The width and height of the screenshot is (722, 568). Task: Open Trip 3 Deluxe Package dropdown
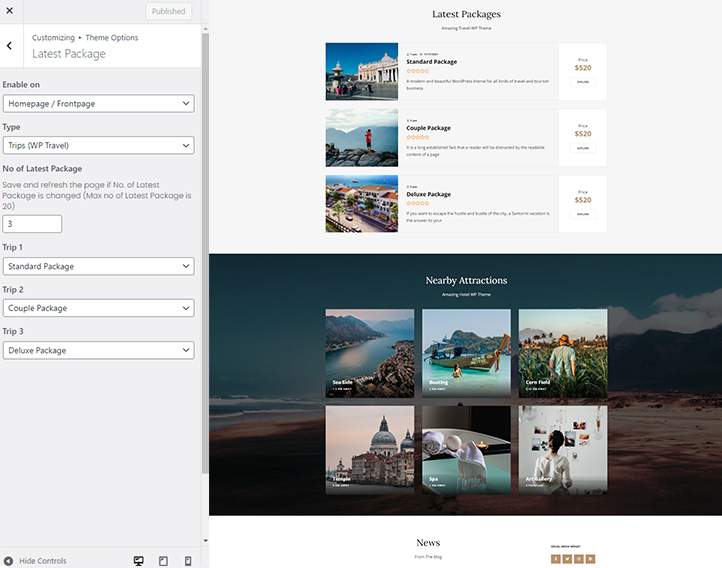pos(98,350)
